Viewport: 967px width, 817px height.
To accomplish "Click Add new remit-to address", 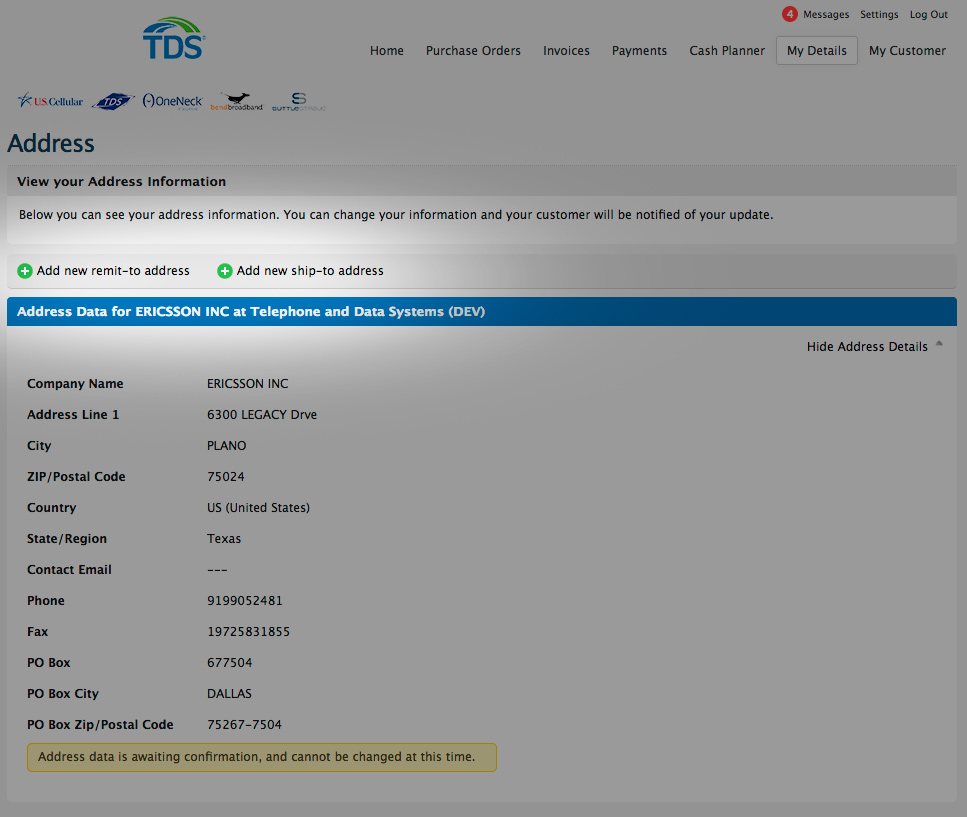I will [113, 271].
